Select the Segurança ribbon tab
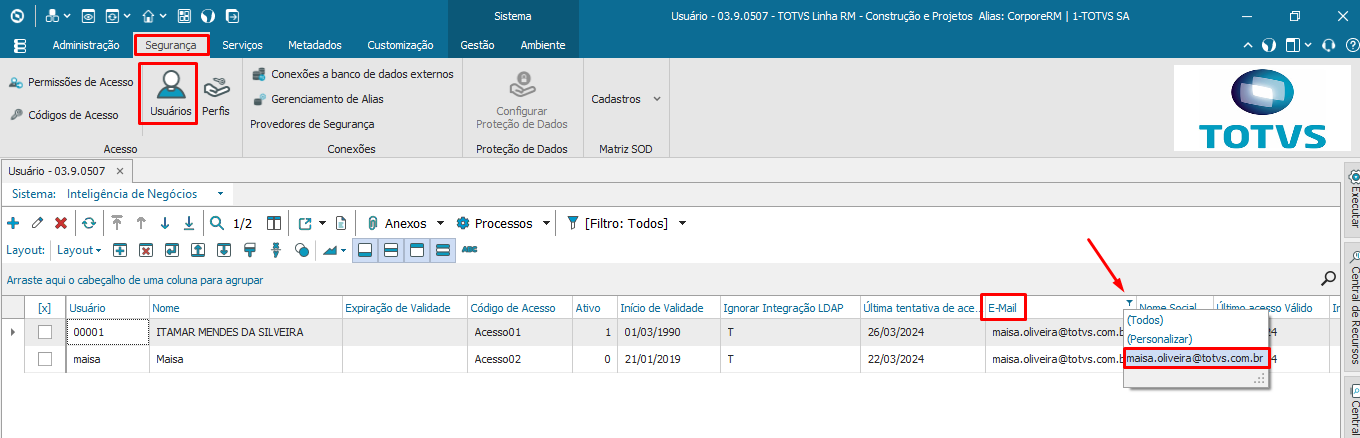 coord(171,45)
